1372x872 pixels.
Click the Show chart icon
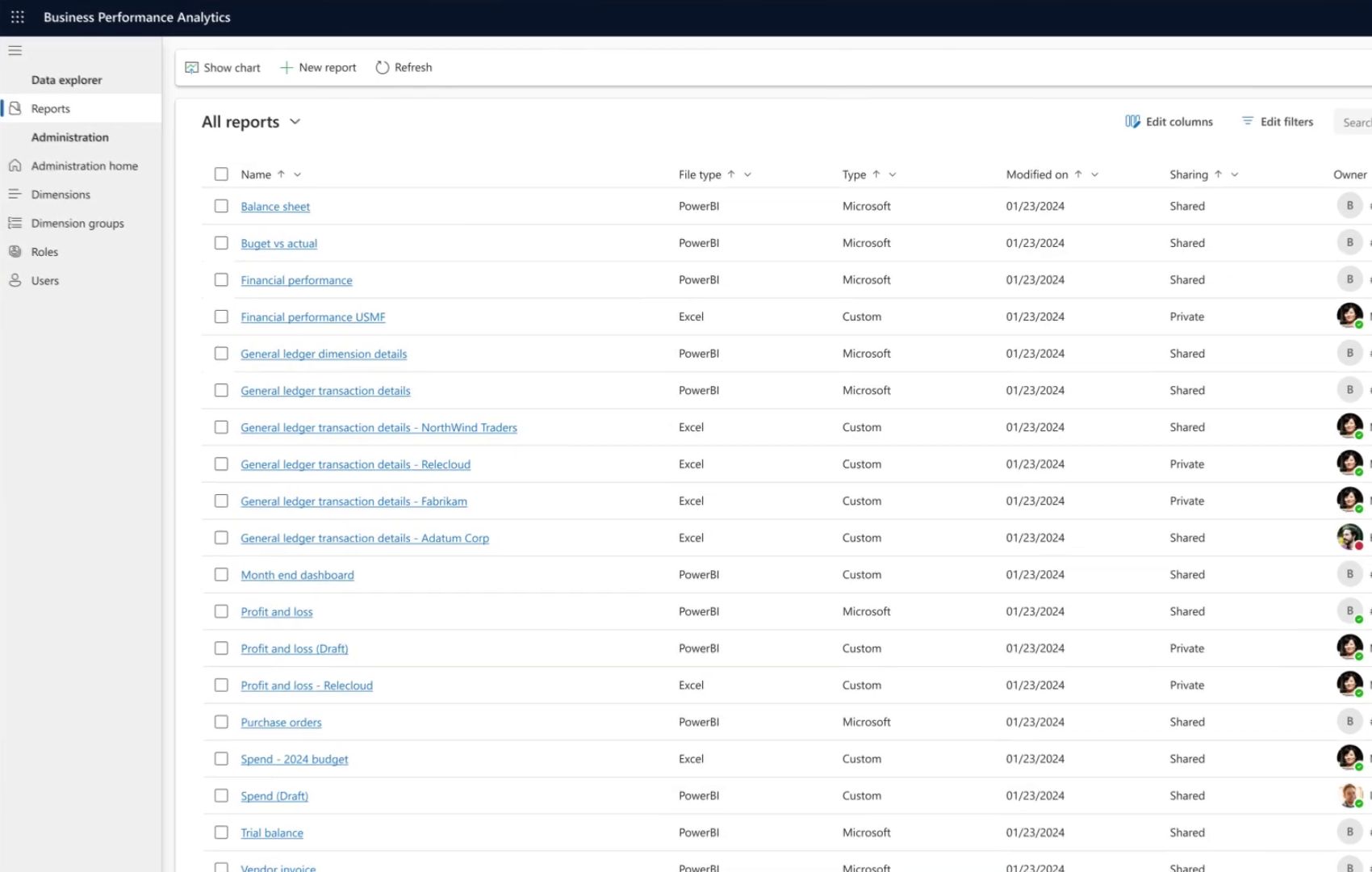(191, 68)
